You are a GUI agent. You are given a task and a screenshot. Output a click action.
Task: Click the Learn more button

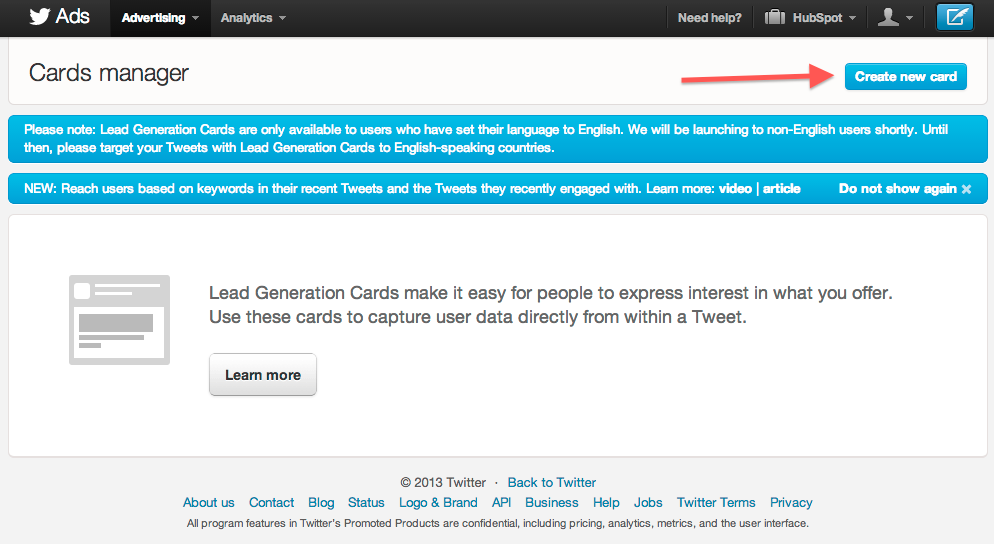pos(262,375)
